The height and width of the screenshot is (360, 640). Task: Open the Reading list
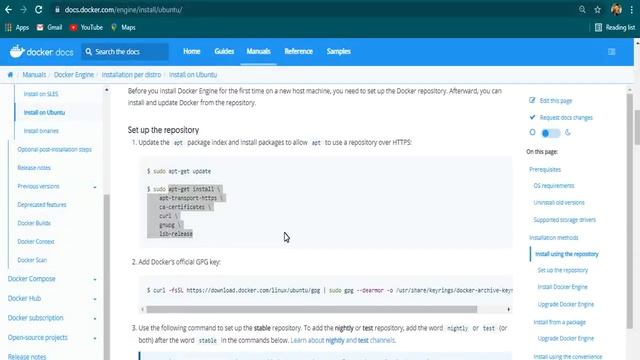point(615,27)
